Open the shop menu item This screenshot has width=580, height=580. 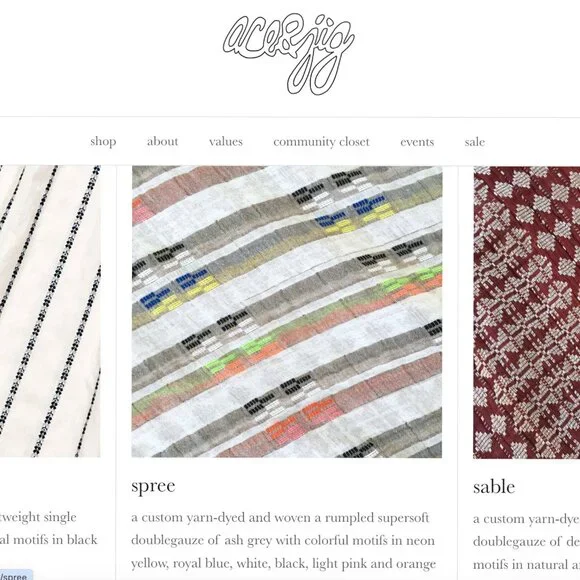coord(103,141)
